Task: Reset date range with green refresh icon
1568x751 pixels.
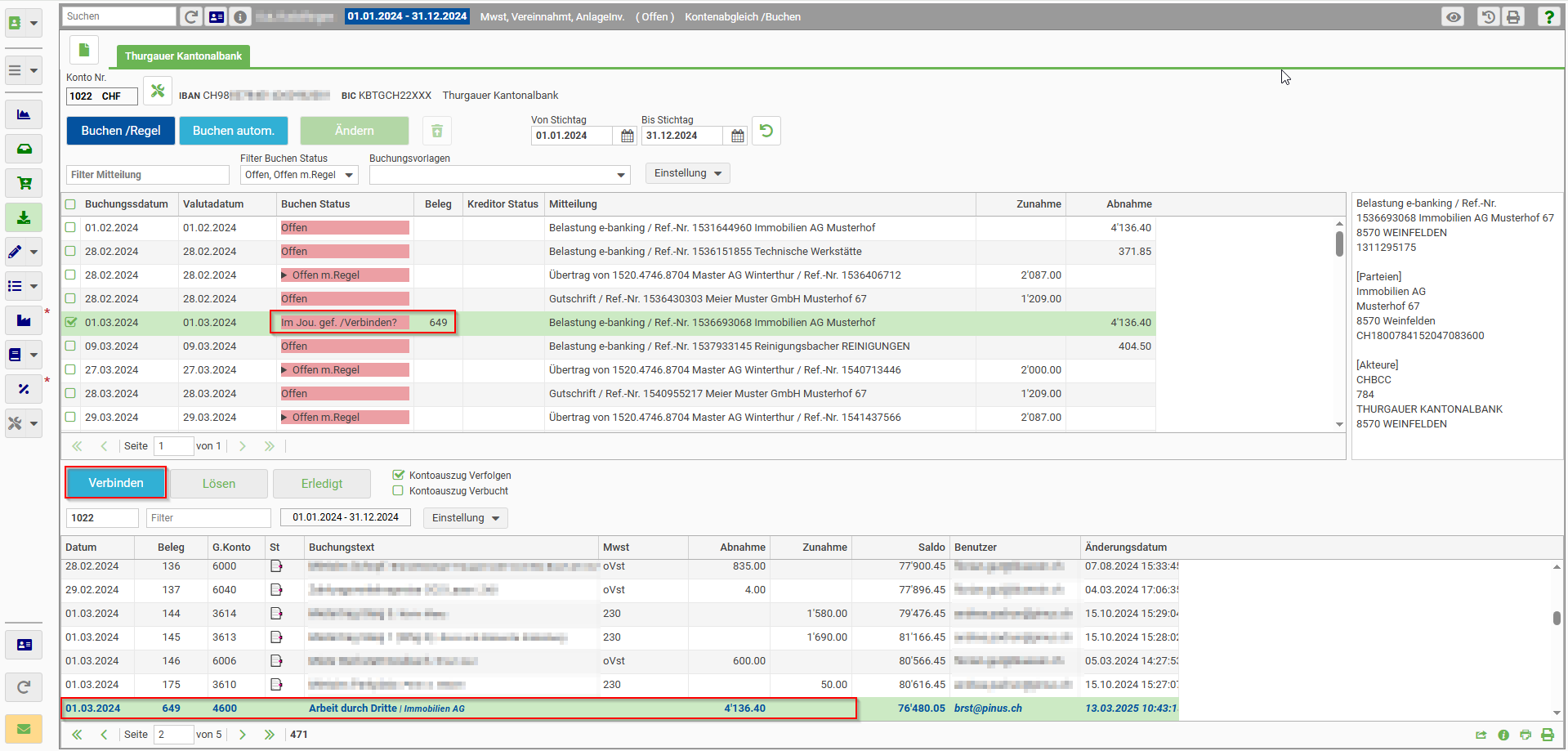Action: pos(766,131)
